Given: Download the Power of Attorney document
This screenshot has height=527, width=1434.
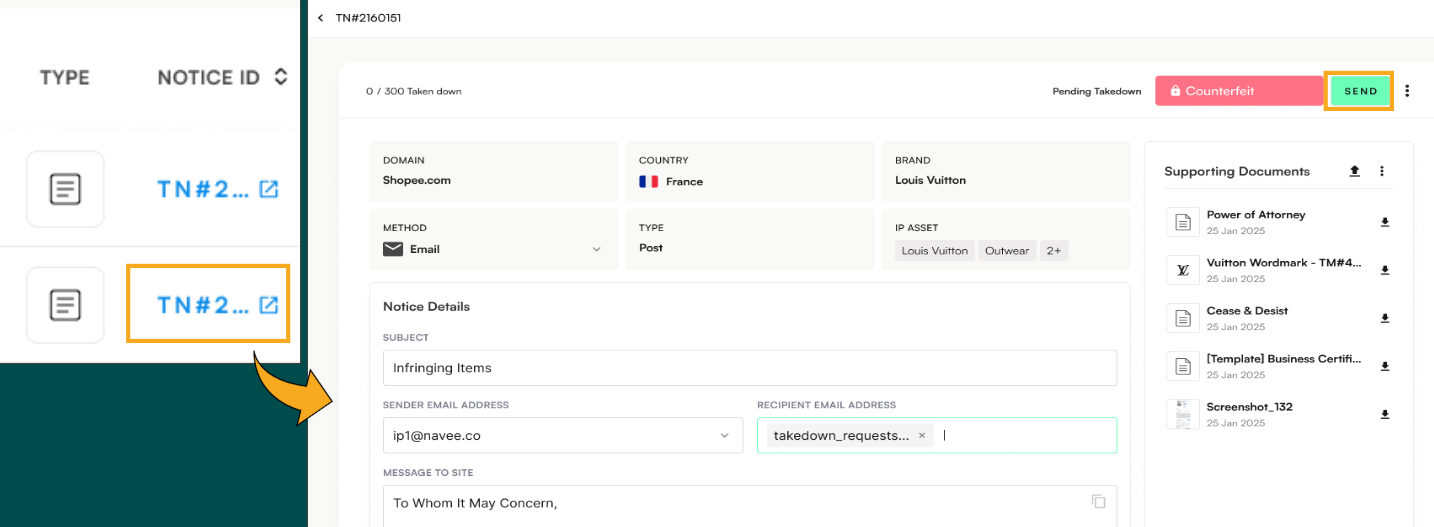Looking at the screenshot, I should tap(1385, 222).
